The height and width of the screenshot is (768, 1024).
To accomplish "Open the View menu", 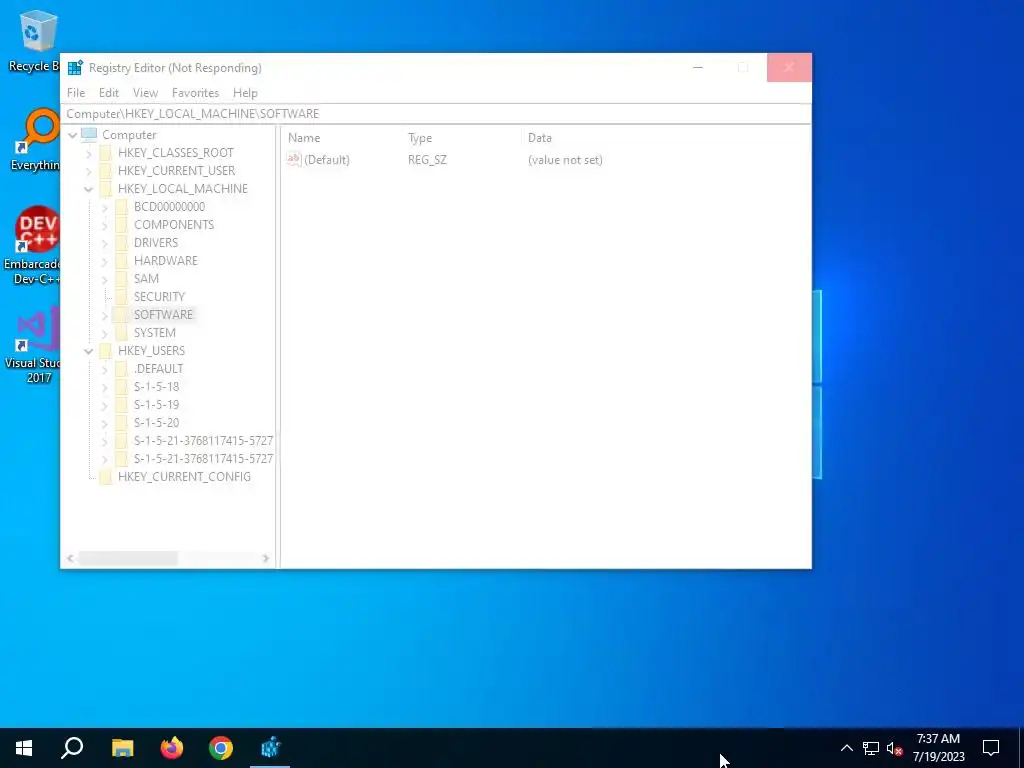I will point(145,93).
